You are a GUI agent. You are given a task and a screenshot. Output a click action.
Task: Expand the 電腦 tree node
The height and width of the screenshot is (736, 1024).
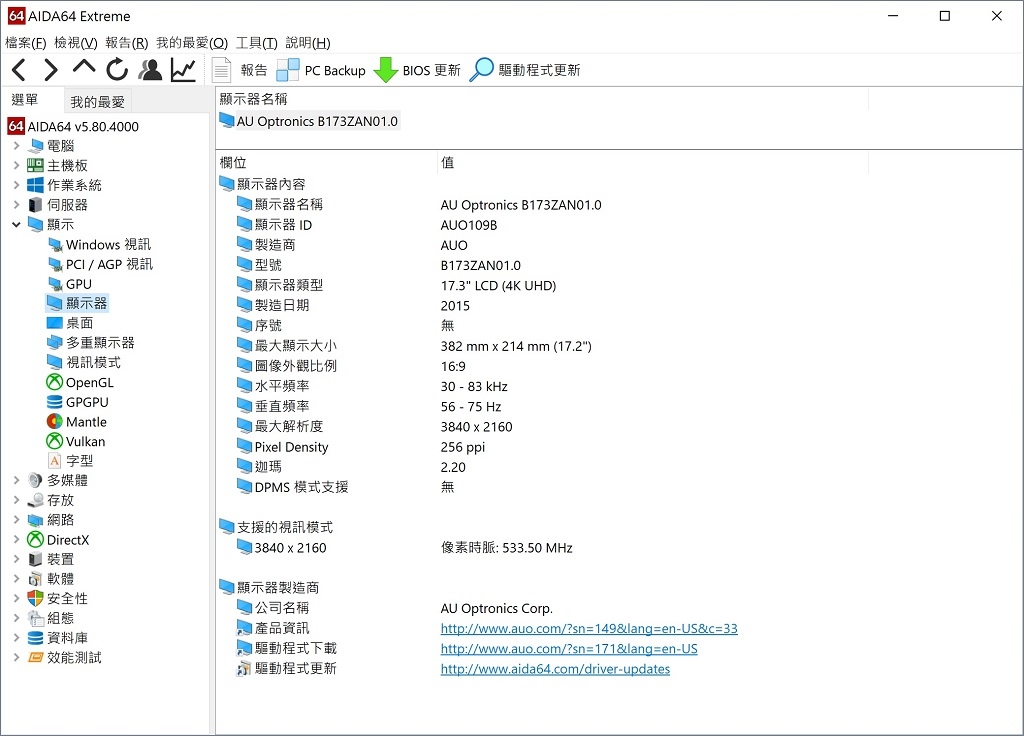[x=16, y=146]
